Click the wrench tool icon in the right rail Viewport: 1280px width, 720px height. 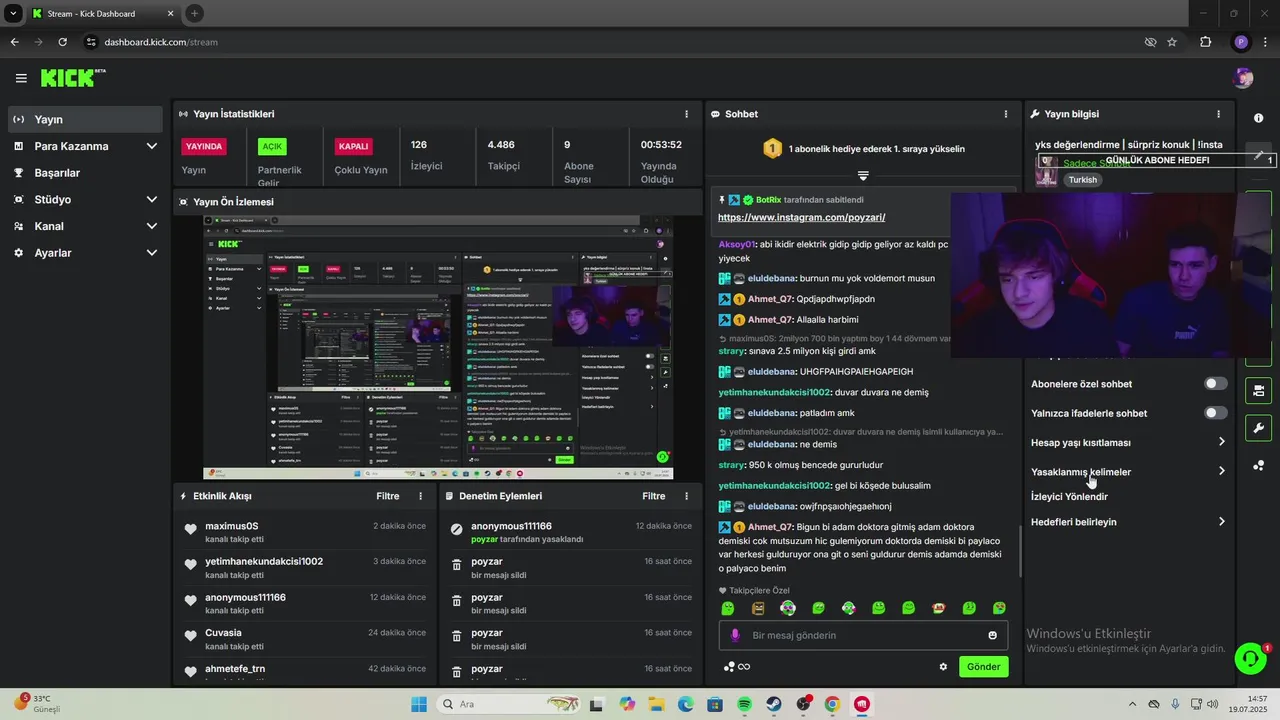[1259, 428]
